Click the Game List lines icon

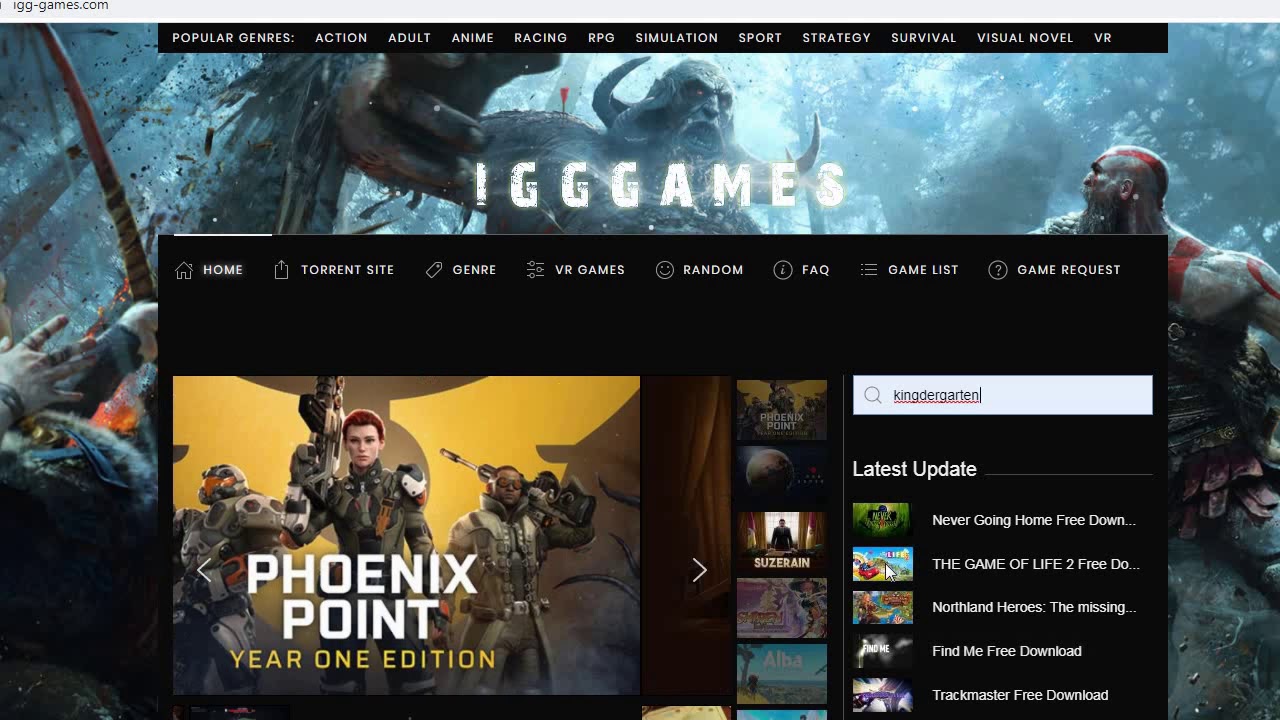869,270
